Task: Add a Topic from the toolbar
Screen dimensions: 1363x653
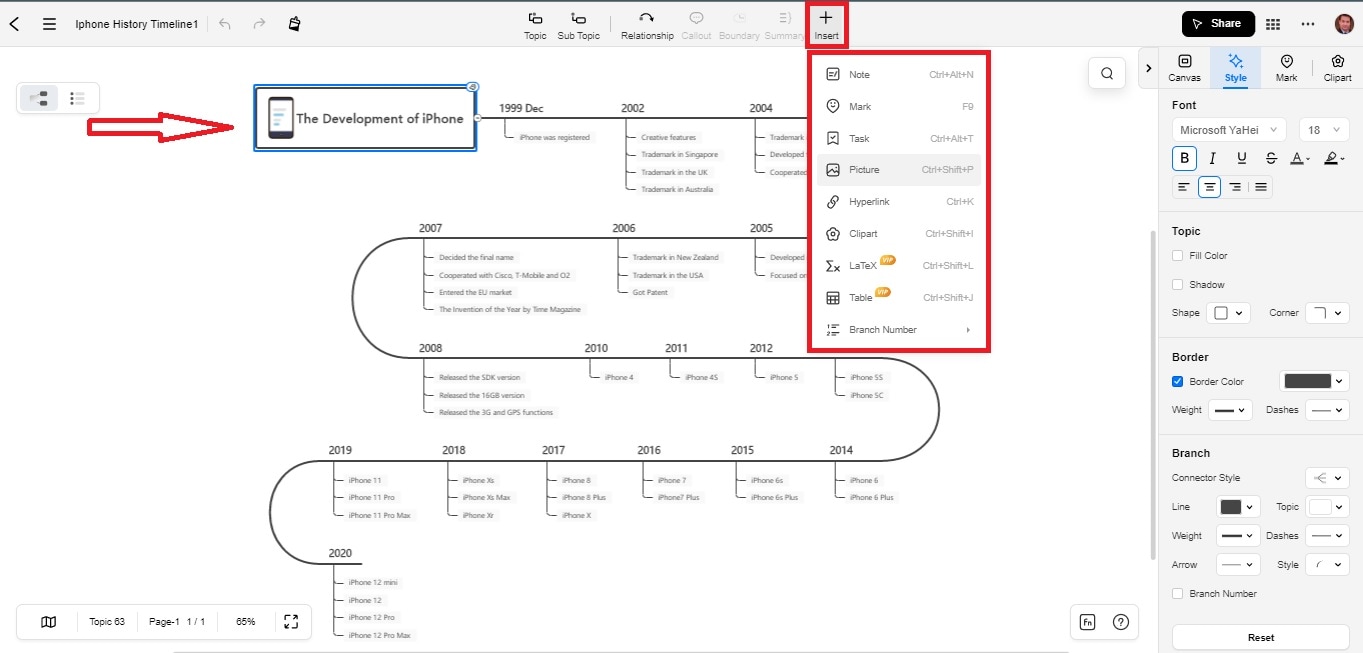Action: click(535, 26)
